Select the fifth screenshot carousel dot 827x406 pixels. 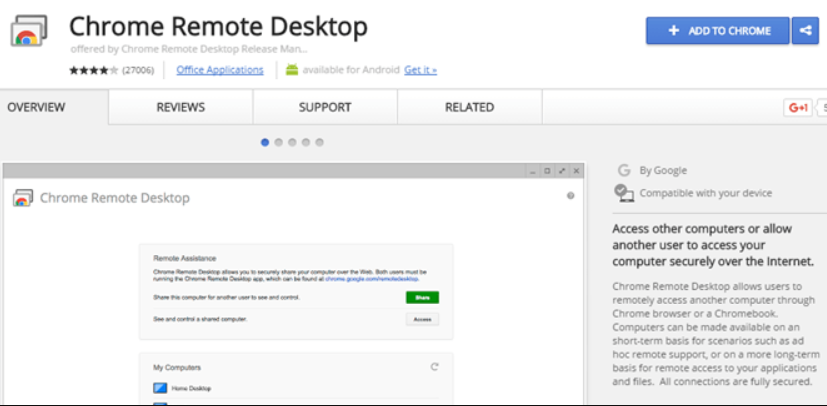[319, 142]
